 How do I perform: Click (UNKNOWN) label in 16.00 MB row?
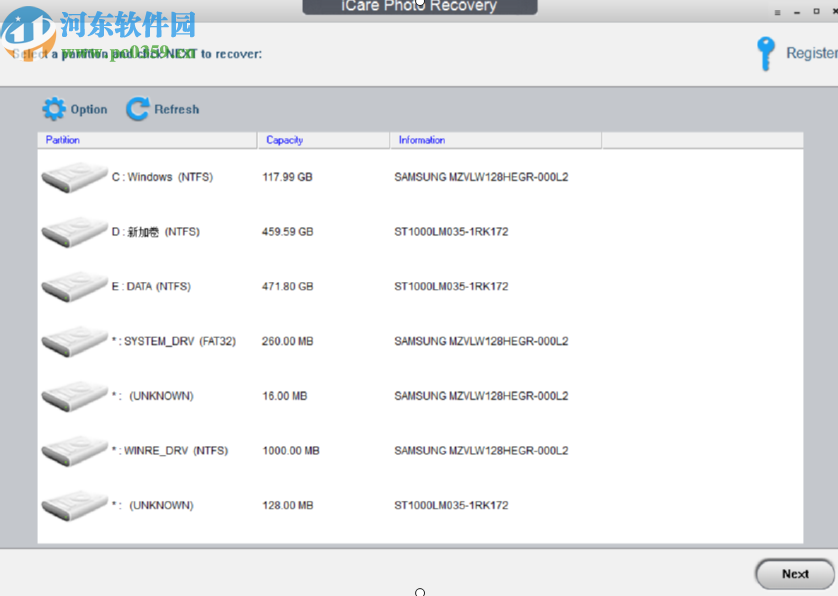click(161, 396)
